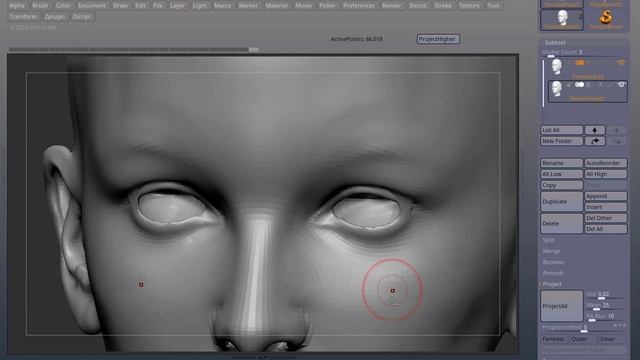Screen dimensions: 640x360
Task: Open the Light menu
Action: [200, 6]
